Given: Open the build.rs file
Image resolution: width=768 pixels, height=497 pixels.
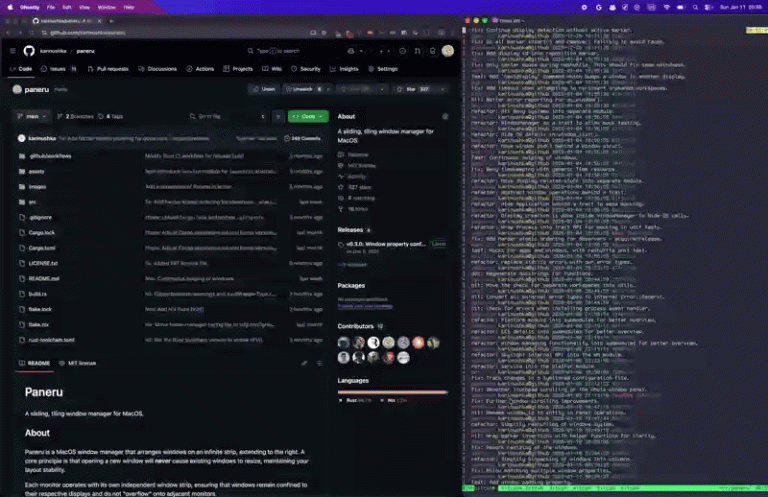Looking at the screenshot, I should [38, 294].
